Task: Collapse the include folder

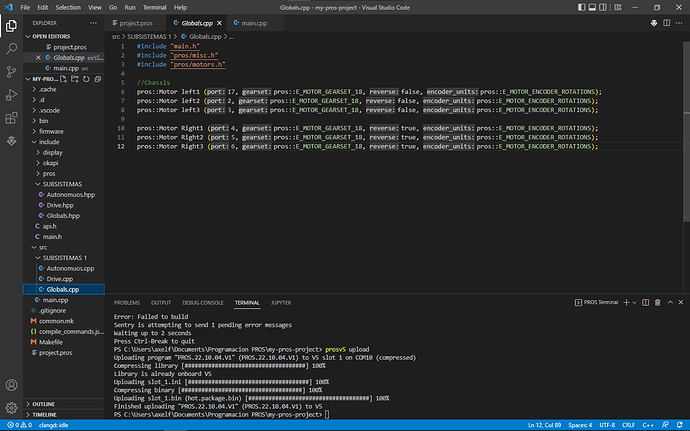Action: [48, 142]
